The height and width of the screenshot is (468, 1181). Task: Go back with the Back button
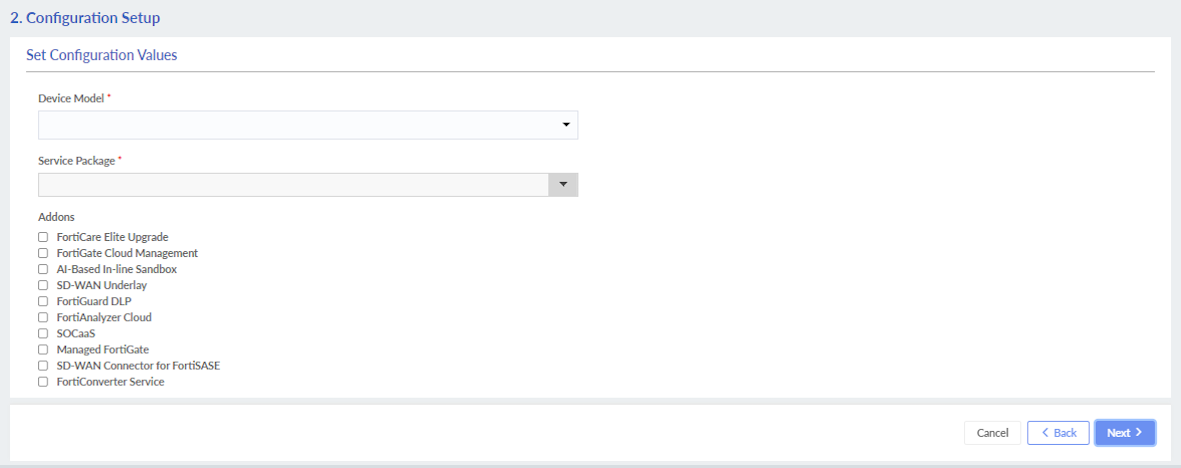tap(1058, 433)
